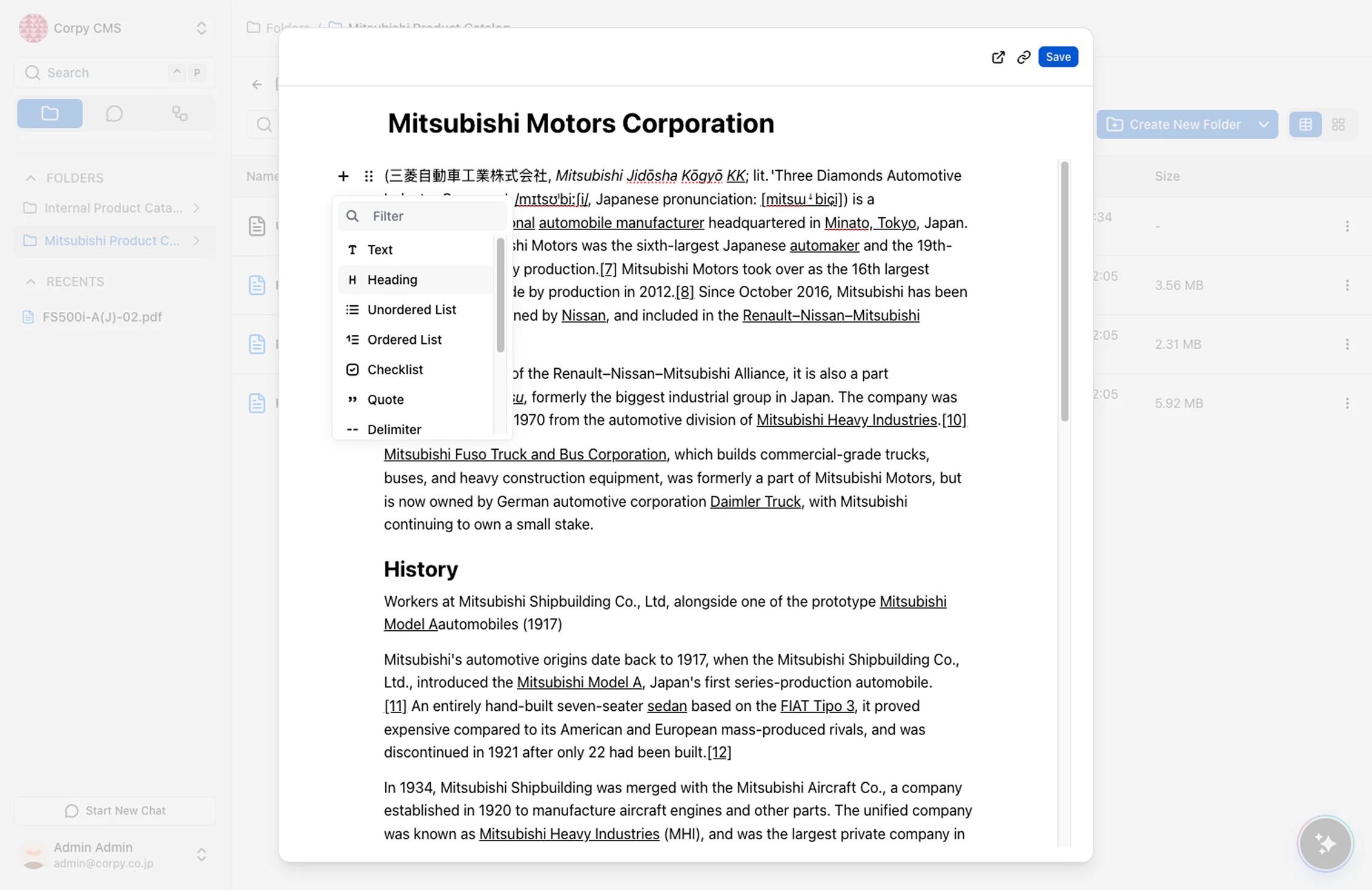Start New Chat button

click(114, 811)
